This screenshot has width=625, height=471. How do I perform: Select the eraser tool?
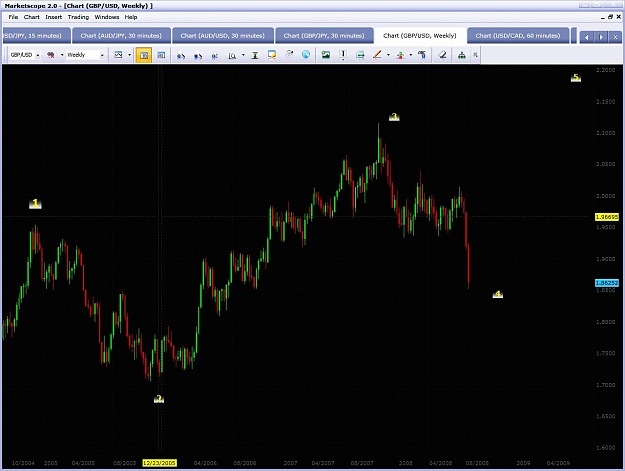tap(442, 55)
